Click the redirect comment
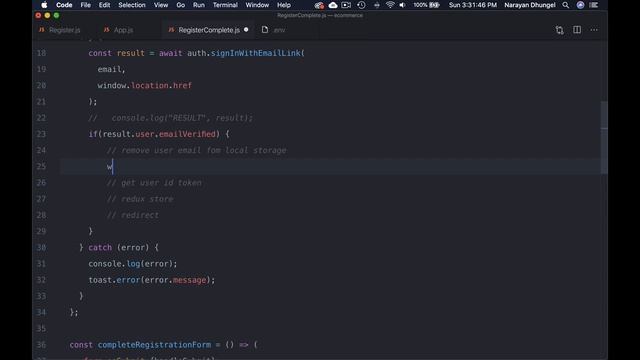640x360 pixels. [x=133, y=215]
